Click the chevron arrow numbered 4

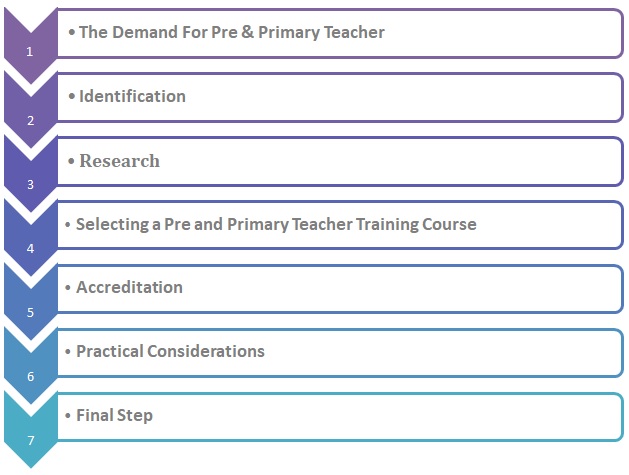(x=30, y=238)
